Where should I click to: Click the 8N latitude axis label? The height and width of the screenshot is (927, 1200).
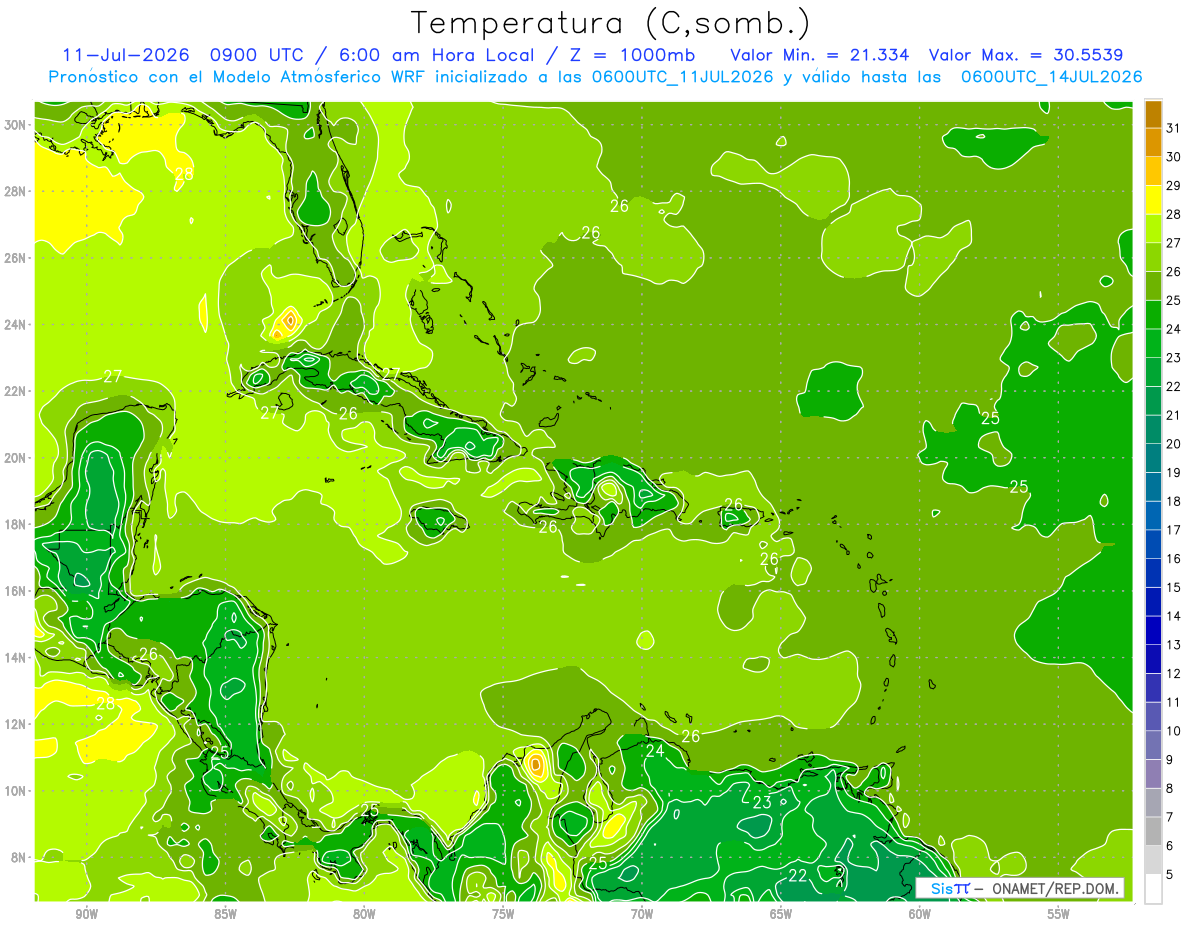[x=19, y=858]
